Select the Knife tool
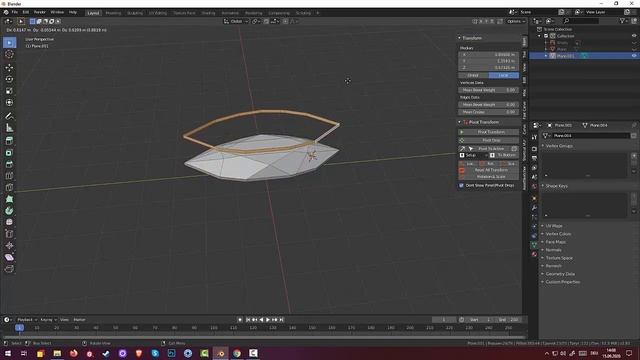Viewport: 640px width, 360px height. click(x=9, y=188)
